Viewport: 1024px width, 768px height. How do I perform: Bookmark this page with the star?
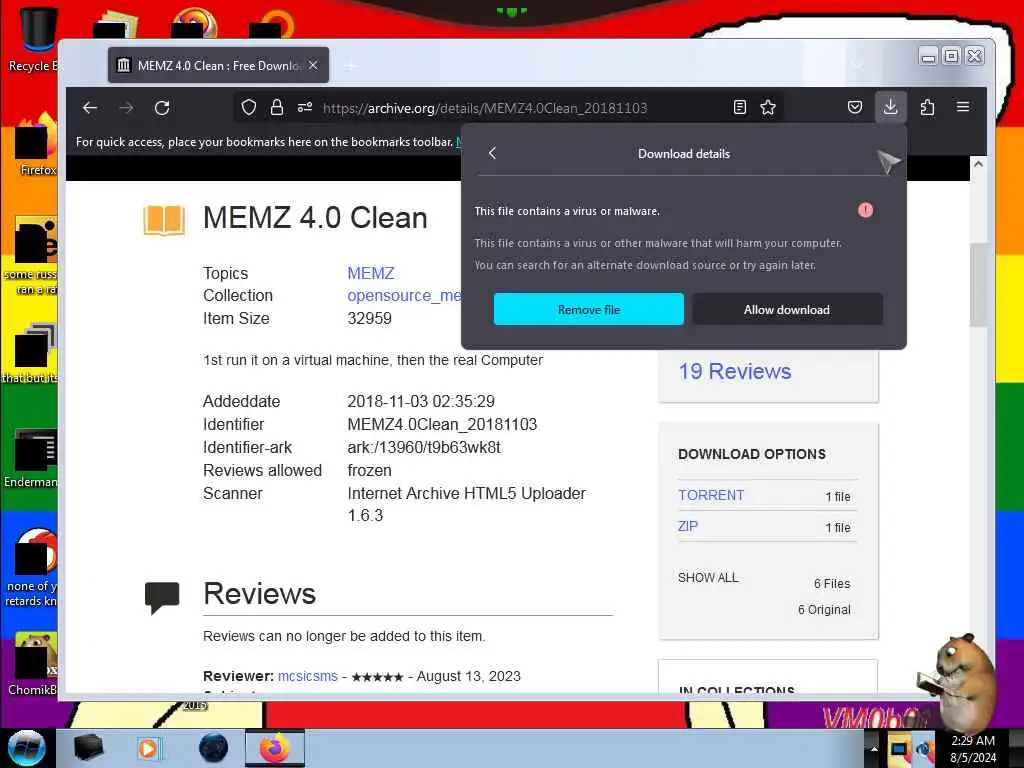click(x=768, y=107)
